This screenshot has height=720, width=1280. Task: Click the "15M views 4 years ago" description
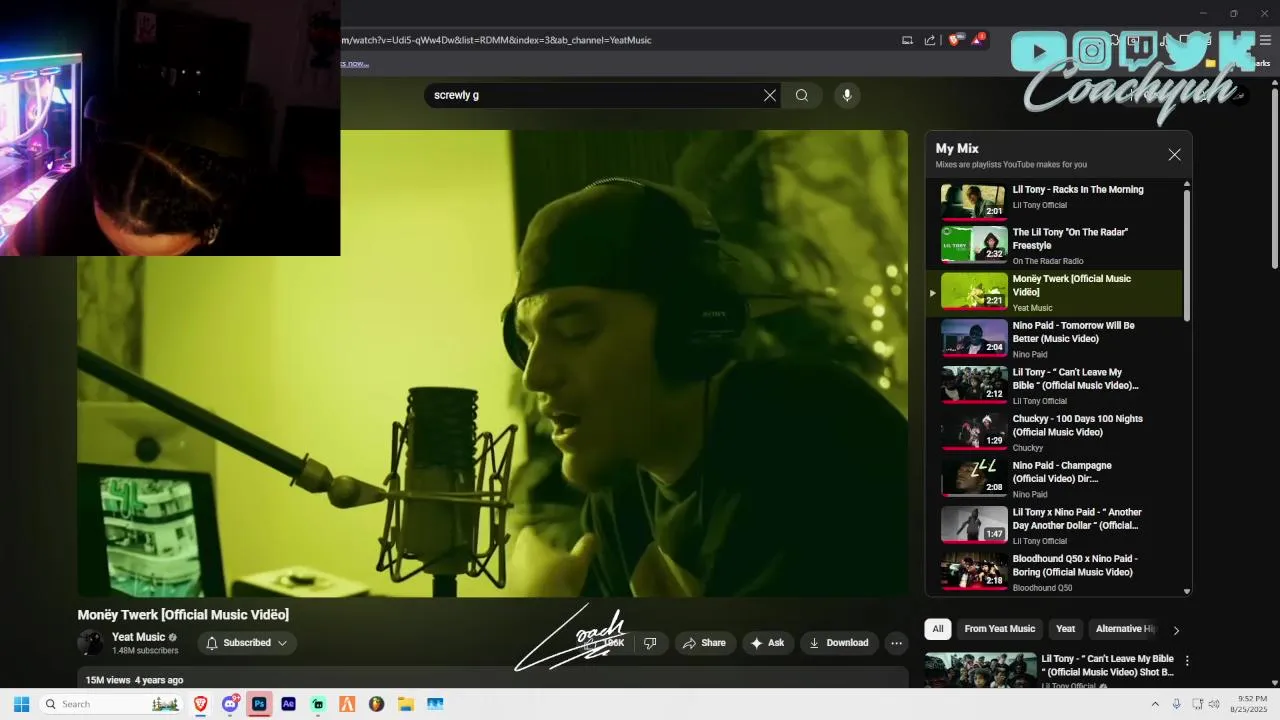pyautogui.click(x=134, y=680)
